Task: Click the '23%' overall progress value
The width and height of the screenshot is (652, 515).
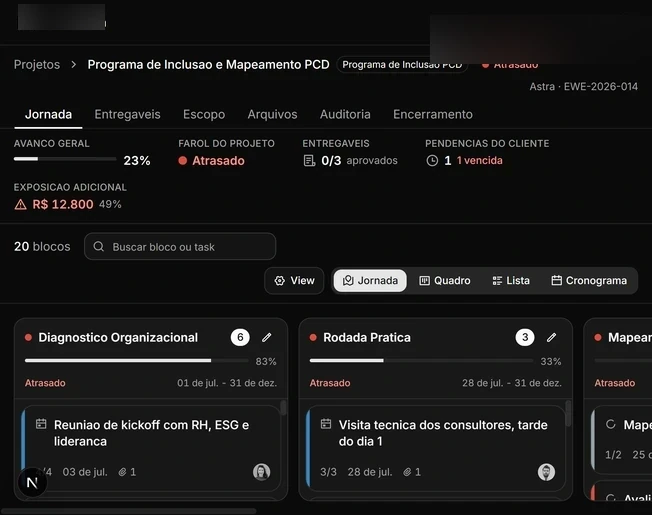Action: 137,160
